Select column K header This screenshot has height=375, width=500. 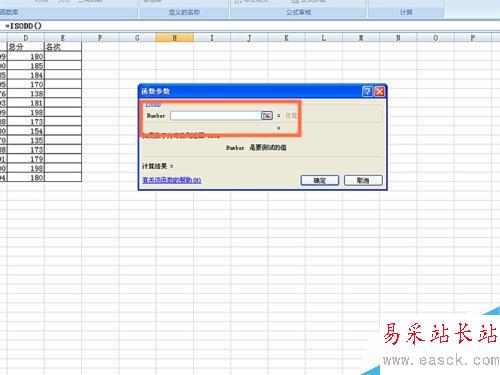[x=286, y=38]
